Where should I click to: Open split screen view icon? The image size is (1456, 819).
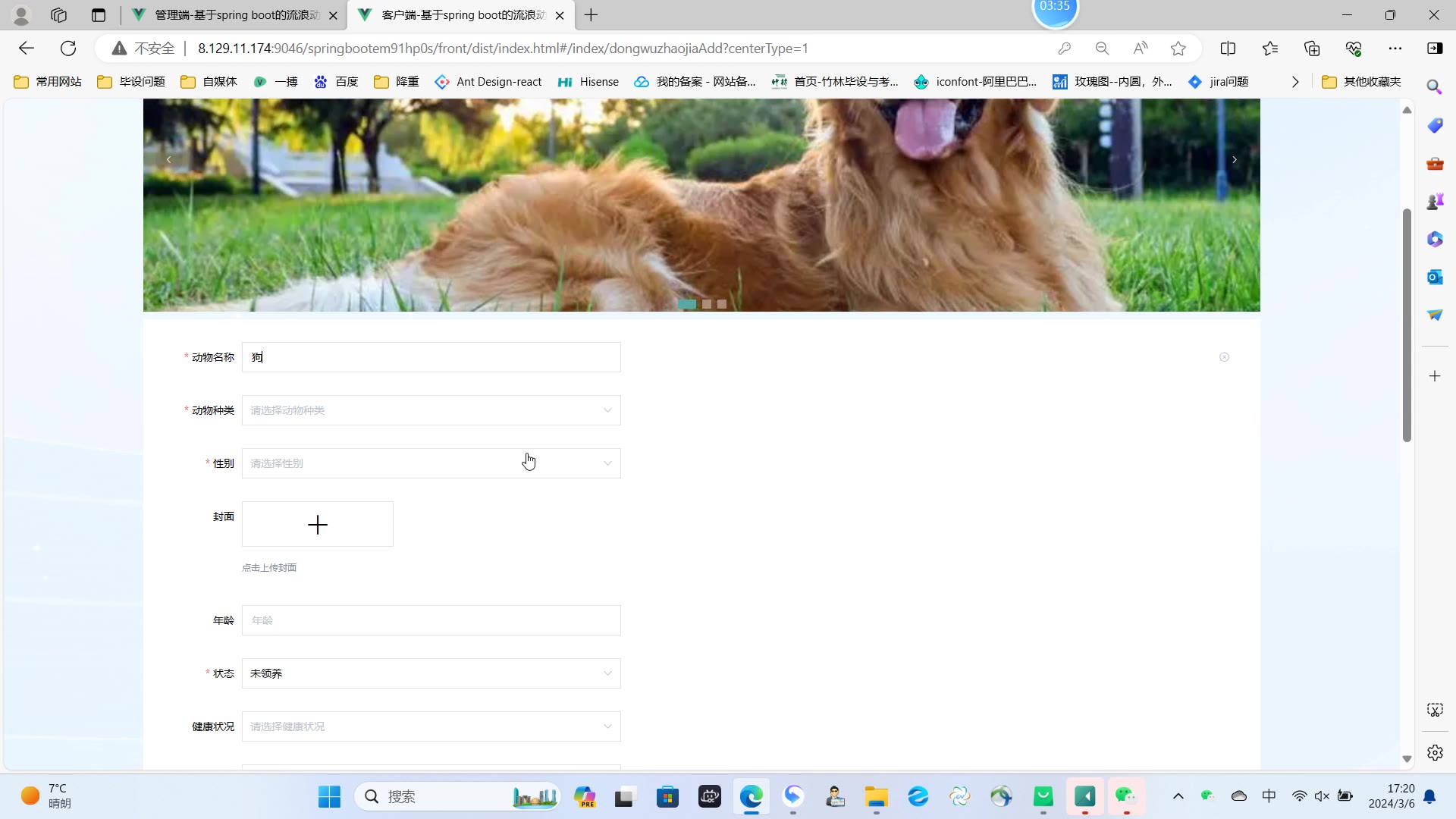coord(1228,49)
